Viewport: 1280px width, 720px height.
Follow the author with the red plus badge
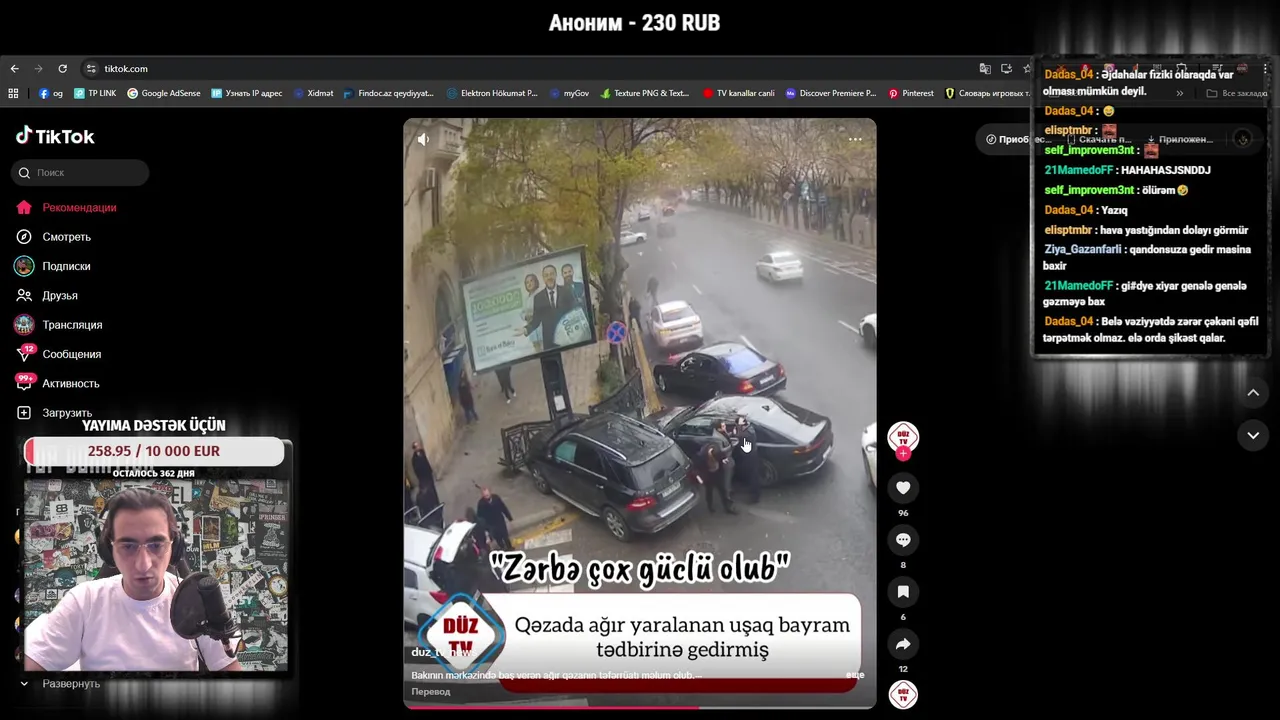903,453
